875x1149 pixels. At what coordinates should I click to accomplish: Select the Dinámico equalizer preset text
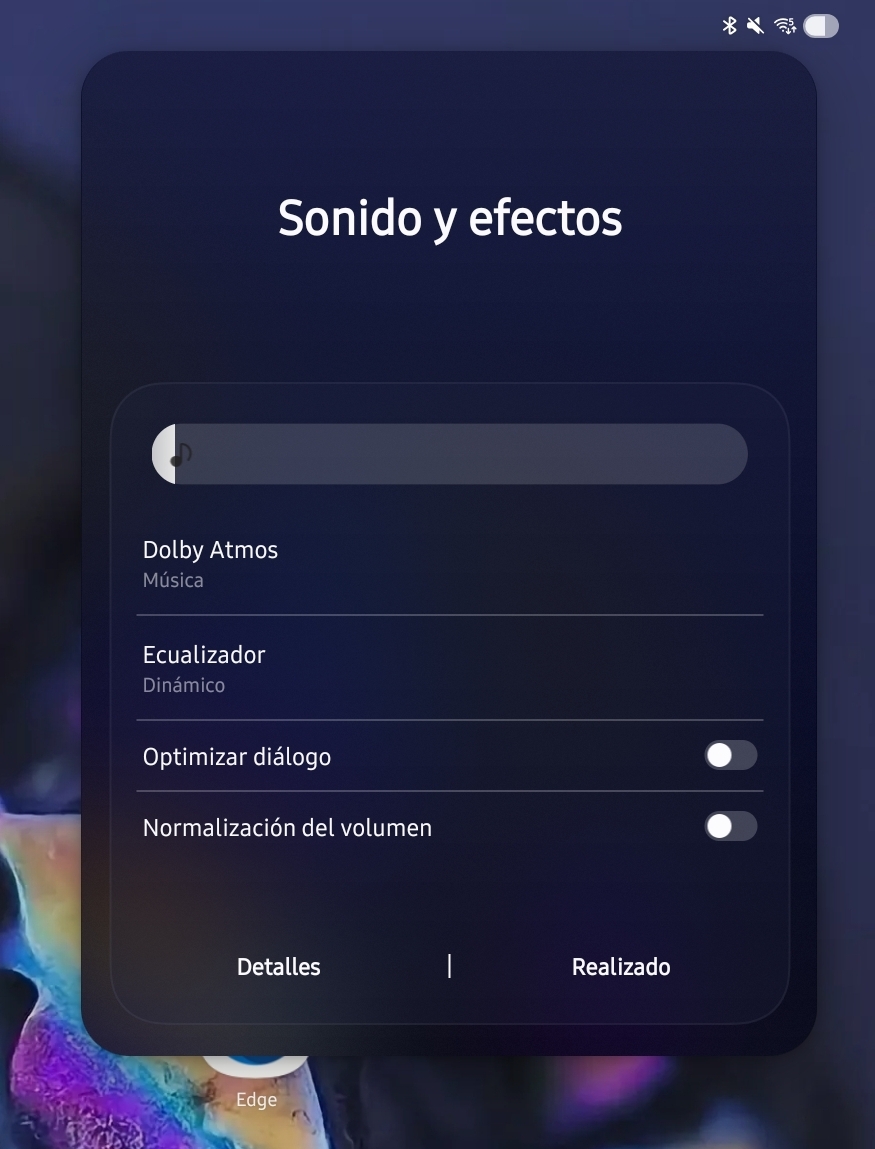(183, 685)
